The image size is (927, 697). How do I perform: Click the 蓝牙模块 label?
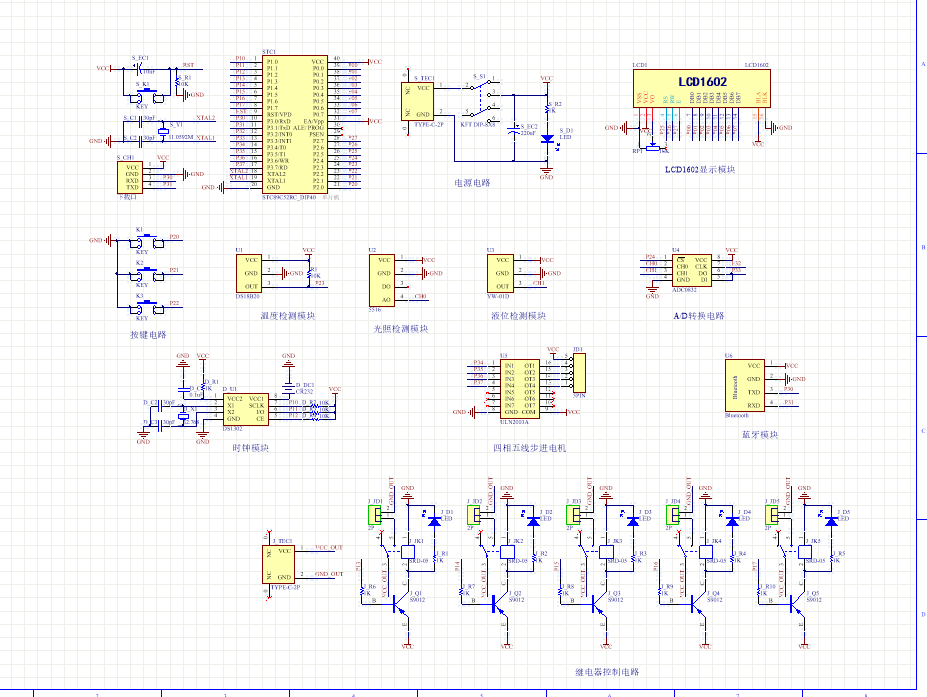click(x=760, y=435)
